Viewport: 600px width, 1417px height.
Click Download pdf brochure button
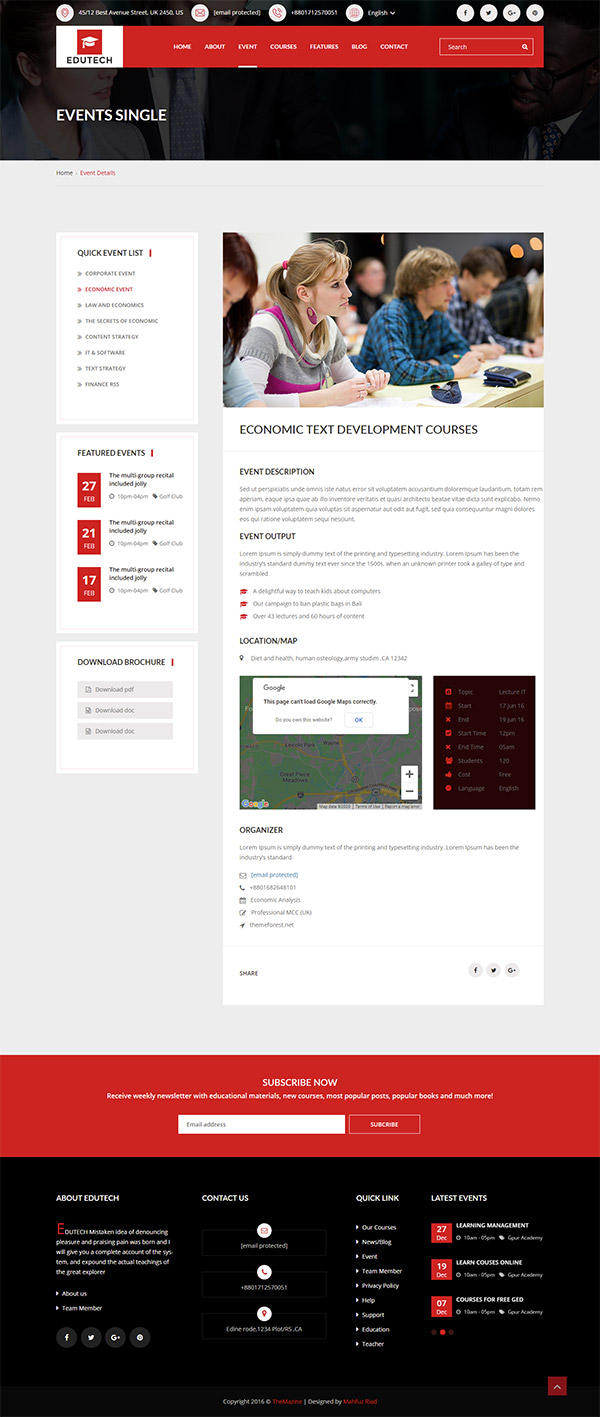125,690
